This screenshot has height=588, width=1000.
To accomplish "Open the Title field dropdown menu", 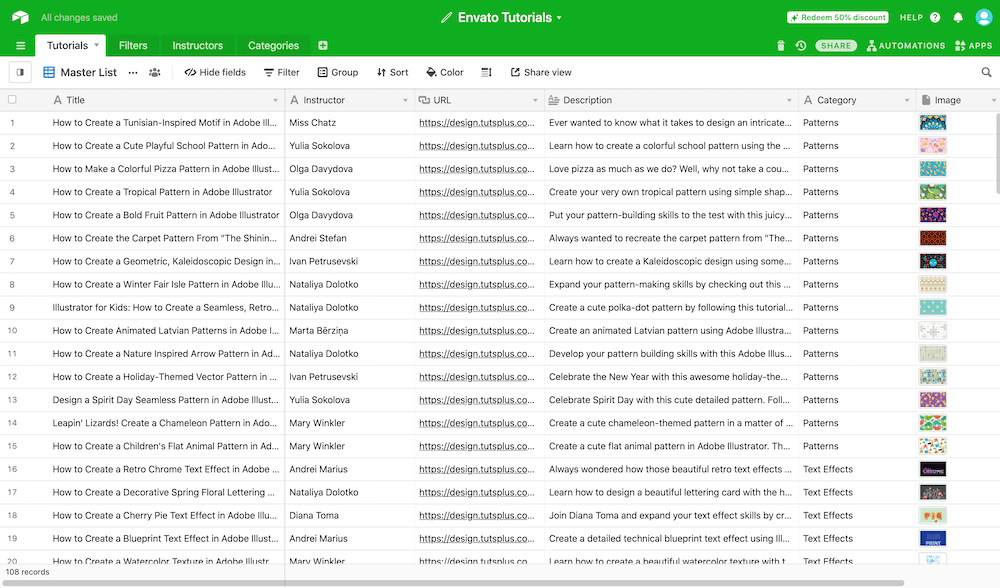I will (x=277, y=100).
